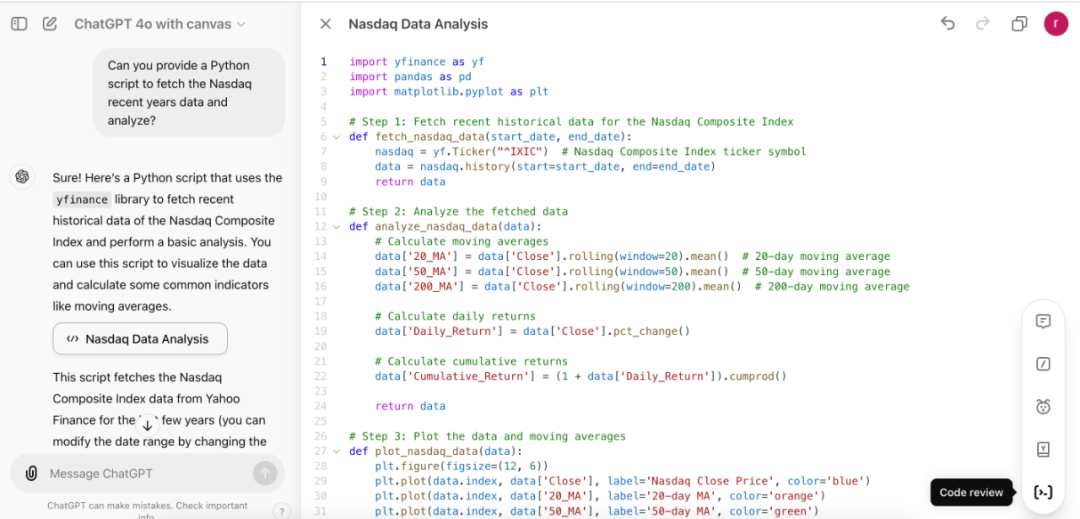The height and width of the screenshot is (519, 1080).
Task: Collapse the analyze_nasdaq_data function at line 12
Action: pyautogui.click(x=336, y=226)
